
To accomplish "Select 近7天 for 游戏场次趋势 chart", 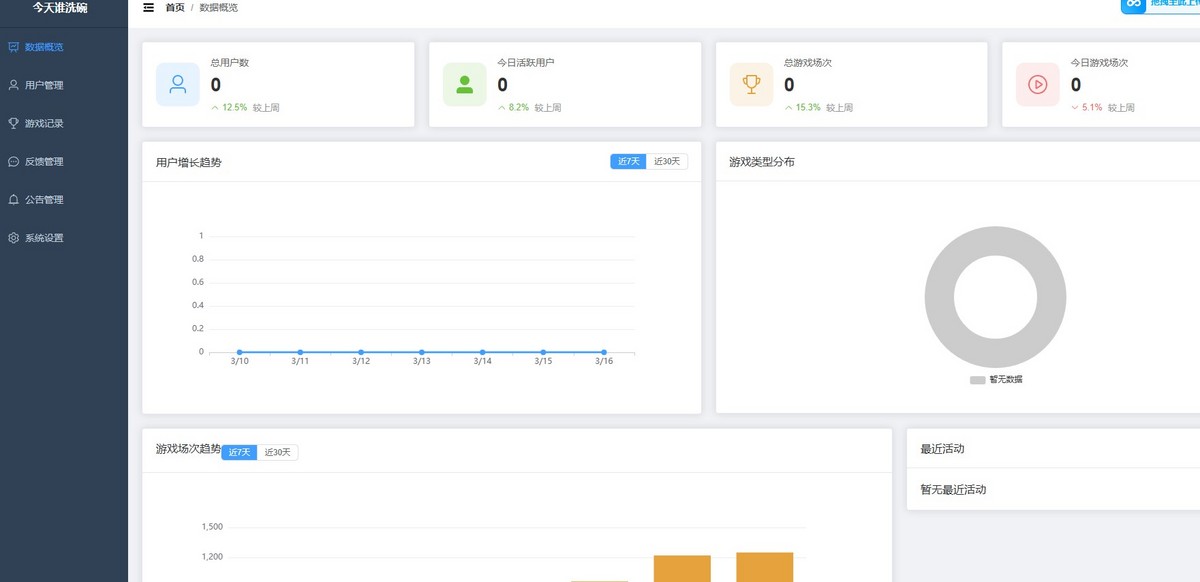I will click(x=239, y=453).
